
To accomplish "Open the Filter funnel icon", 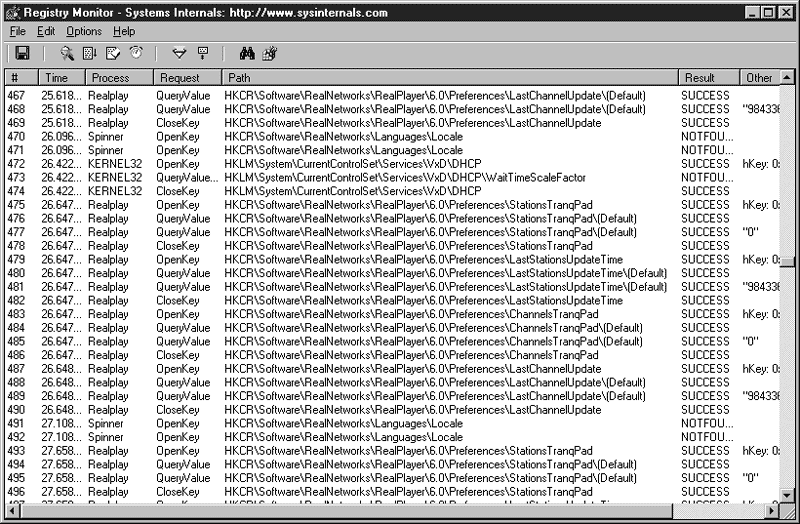I will point(179,53).
